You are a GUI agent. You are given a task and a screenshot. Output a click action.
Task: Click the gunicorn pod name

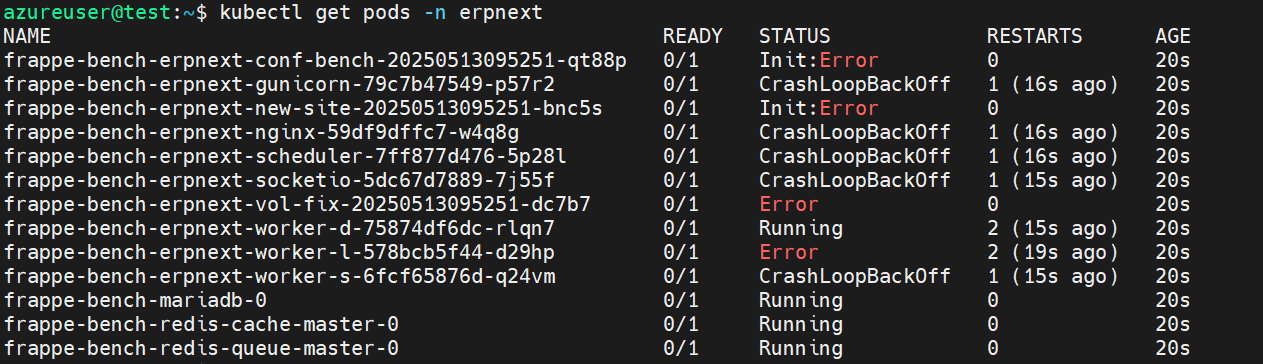(279, 84)
